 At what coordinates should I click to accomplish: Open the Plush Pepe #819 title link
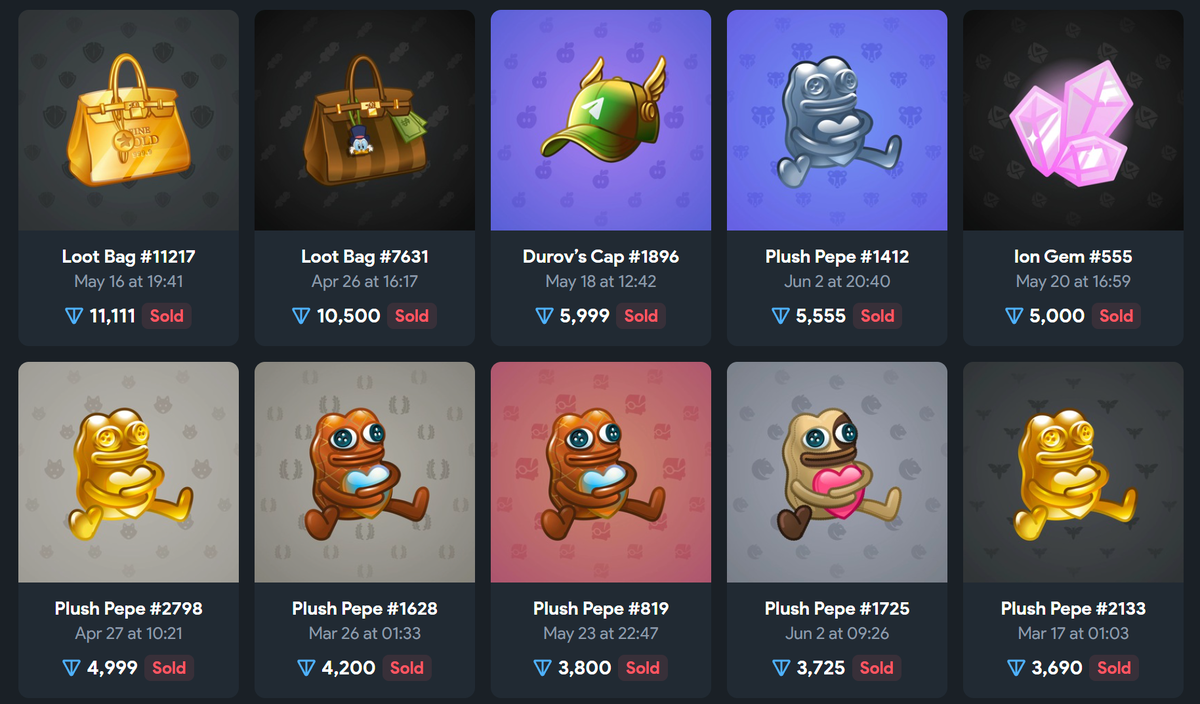point(601,609)
